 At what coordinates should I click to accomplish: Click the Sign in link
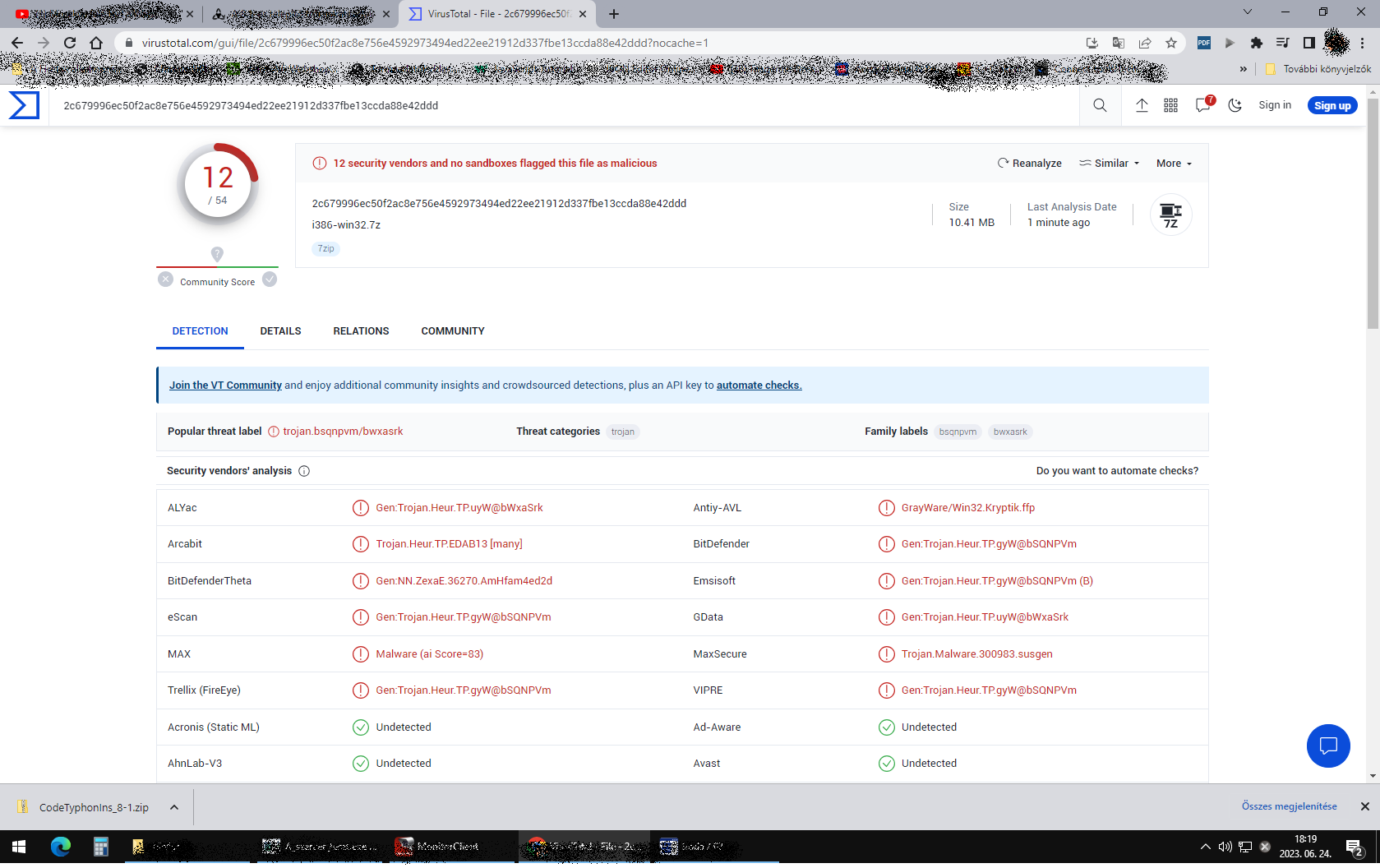(1275, 105)
